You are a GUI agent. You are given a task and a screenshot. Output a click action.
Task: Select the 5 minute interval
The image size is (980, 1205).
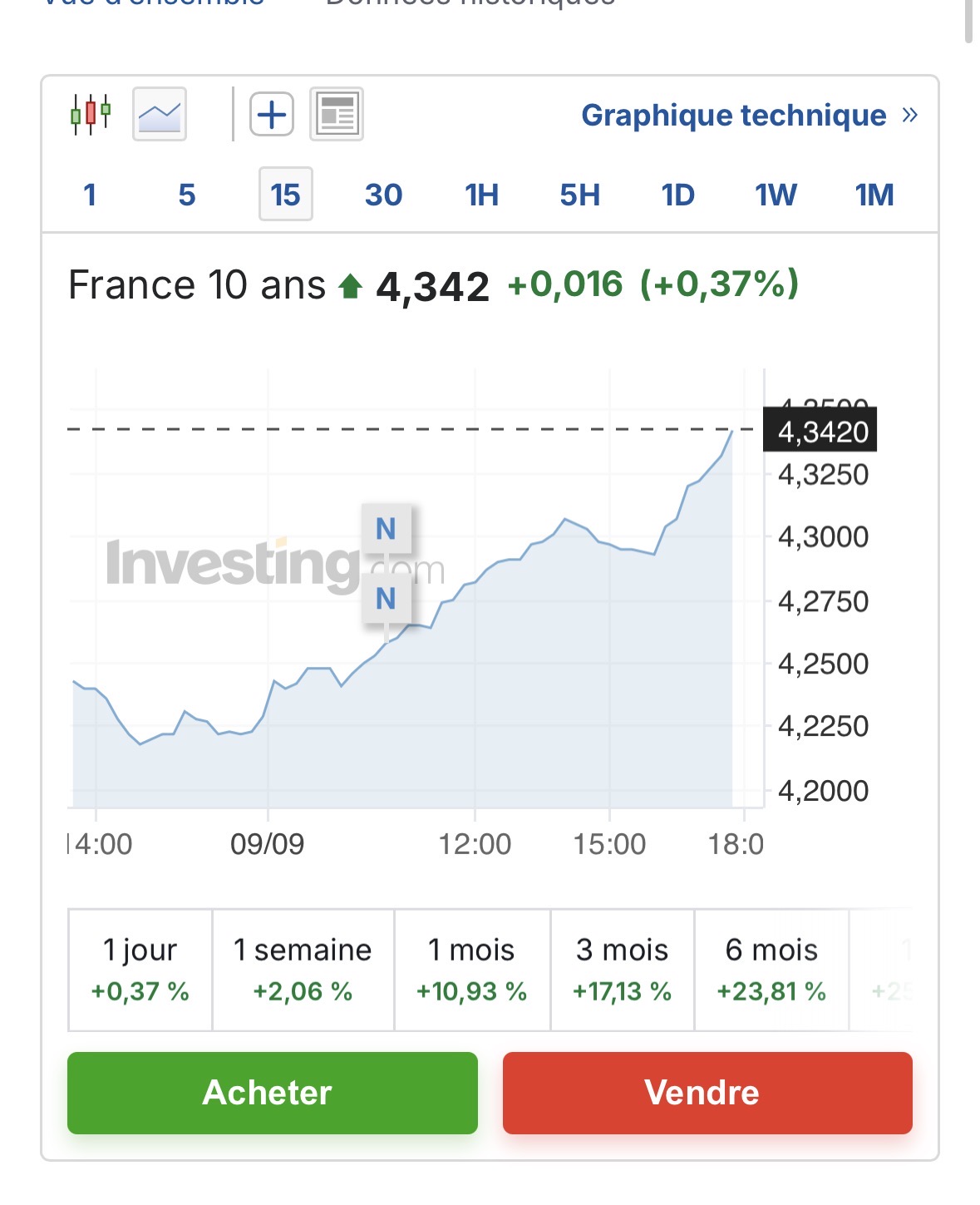point(187,195)
